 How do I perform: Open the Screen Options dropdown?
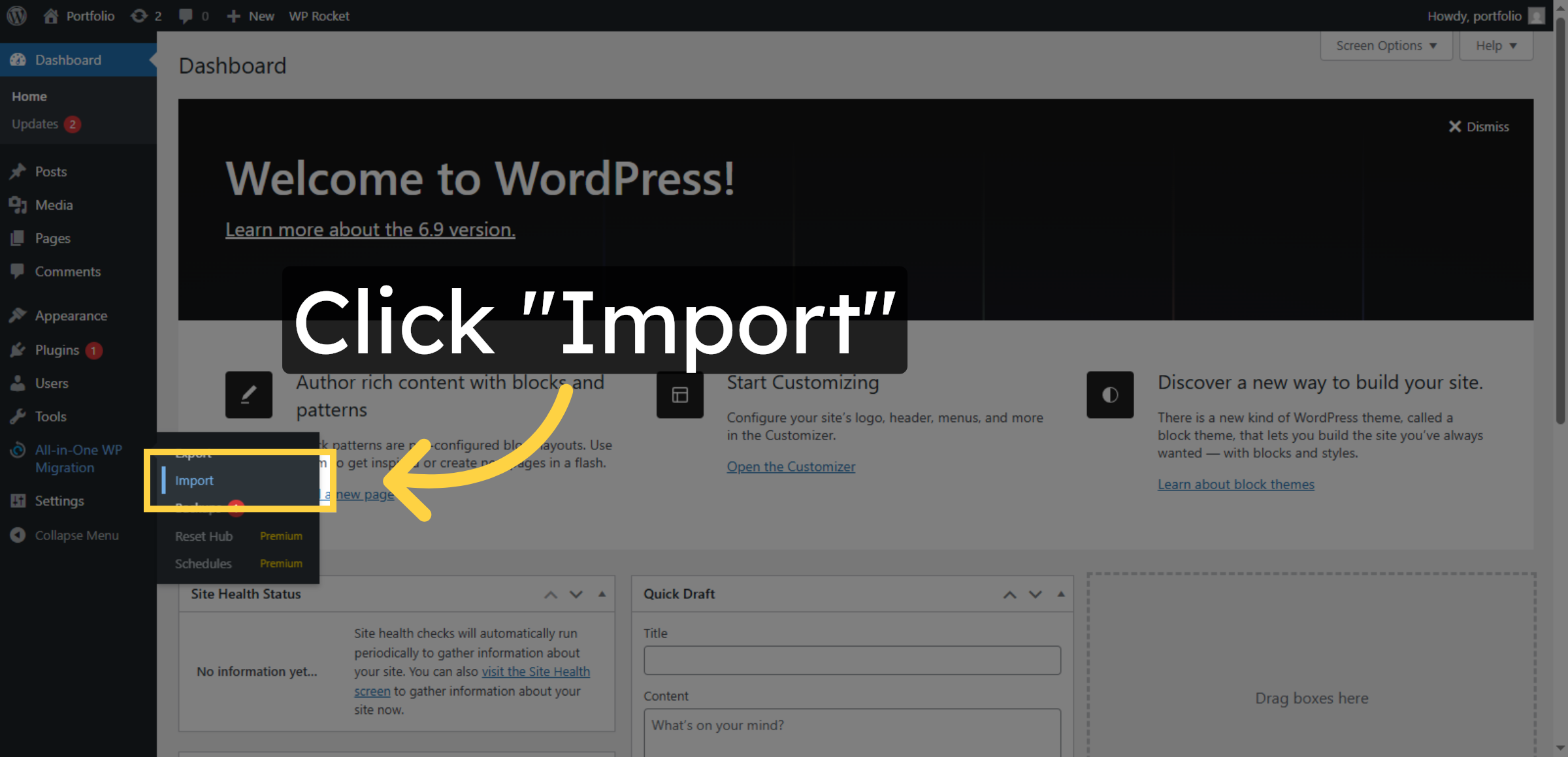pyautogui.click(x=1385, y=45)
